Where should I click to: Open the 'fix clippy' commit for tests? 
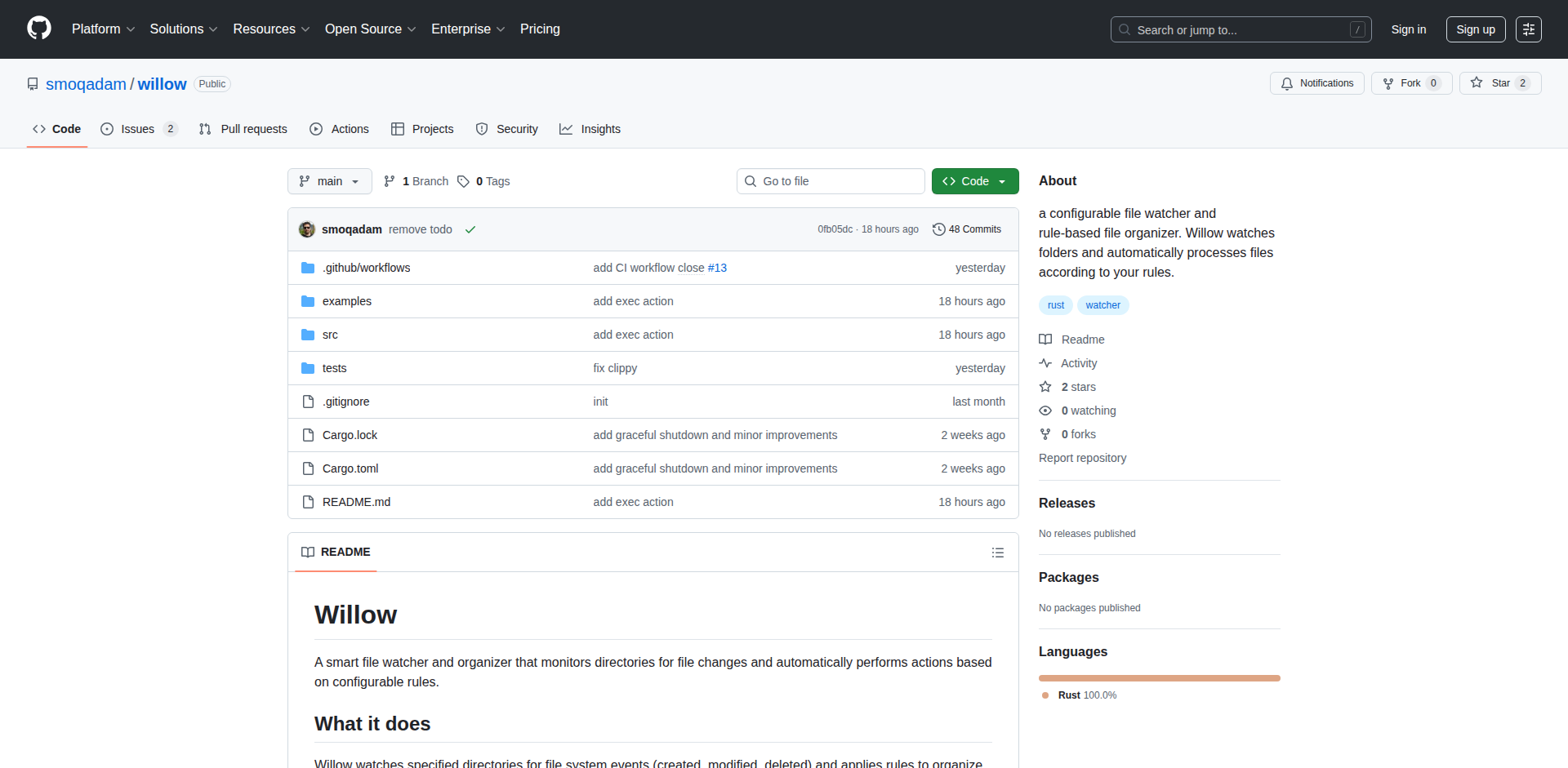pyautogui.click(x=615, y=368)
